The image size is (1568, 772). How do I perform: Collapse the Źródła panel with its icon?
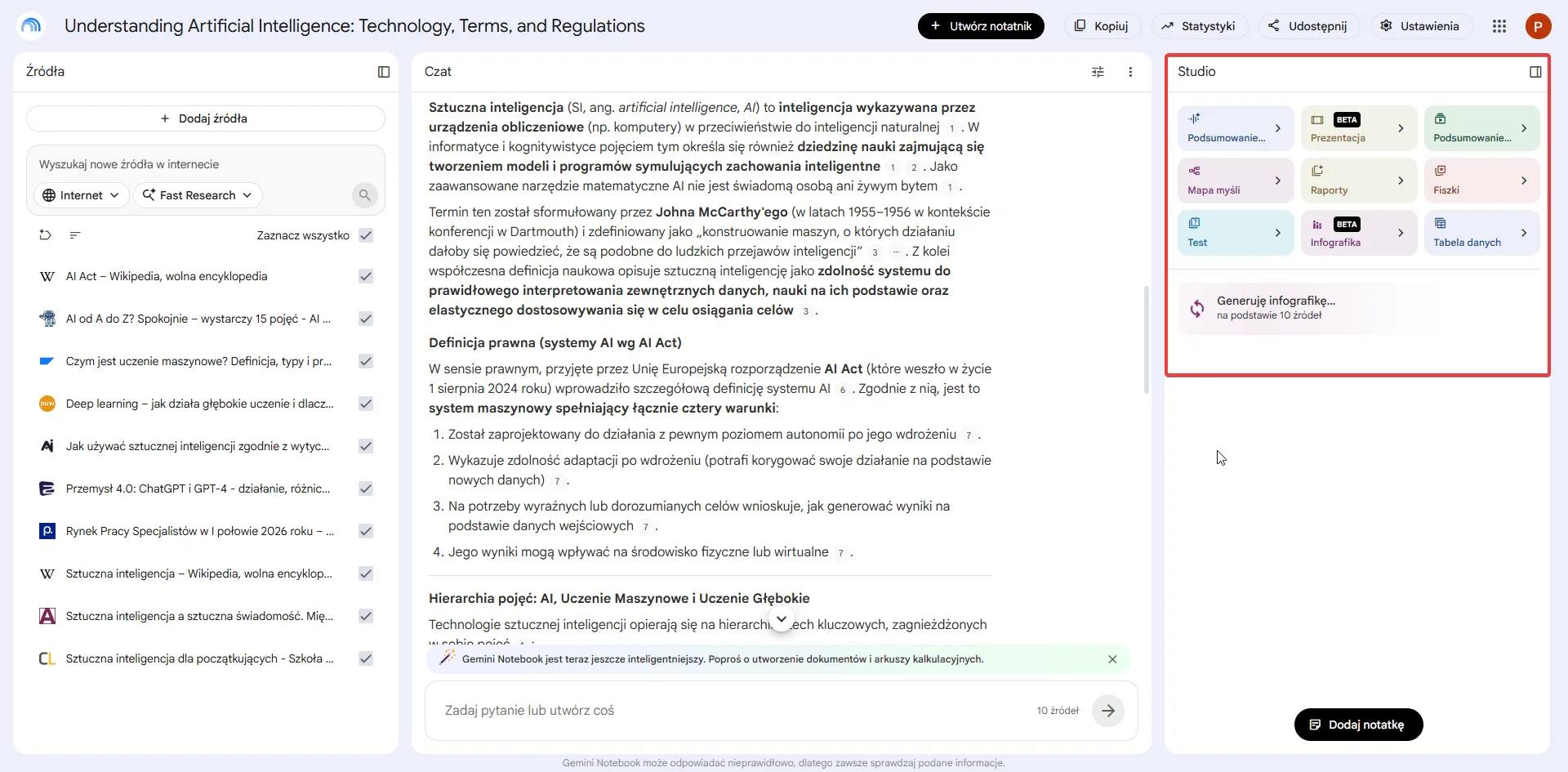[x=384, y=72]
